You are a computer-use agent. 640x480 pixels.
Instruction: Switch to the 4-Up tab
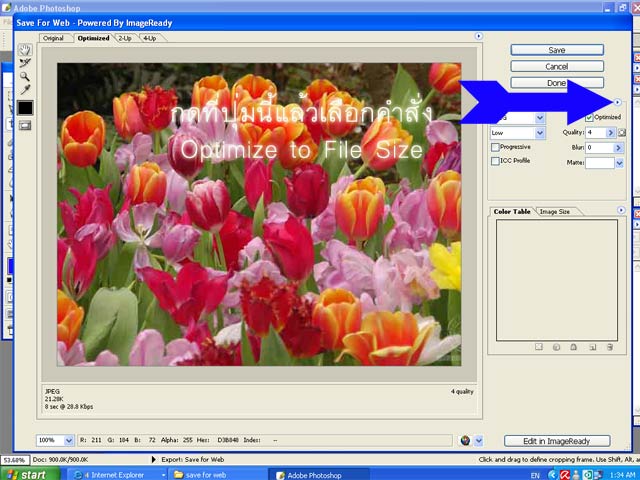[150, 38]
